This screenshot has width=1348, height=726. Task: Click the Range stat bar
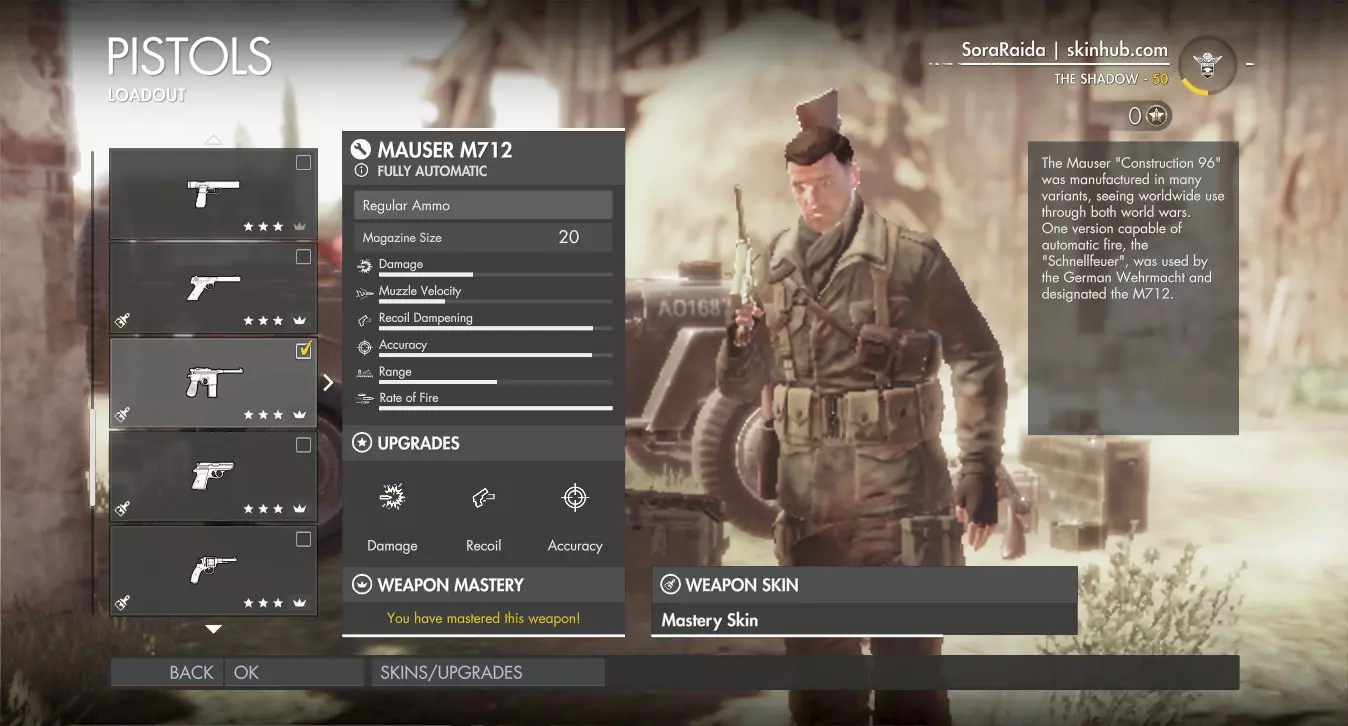coord(495,381)
